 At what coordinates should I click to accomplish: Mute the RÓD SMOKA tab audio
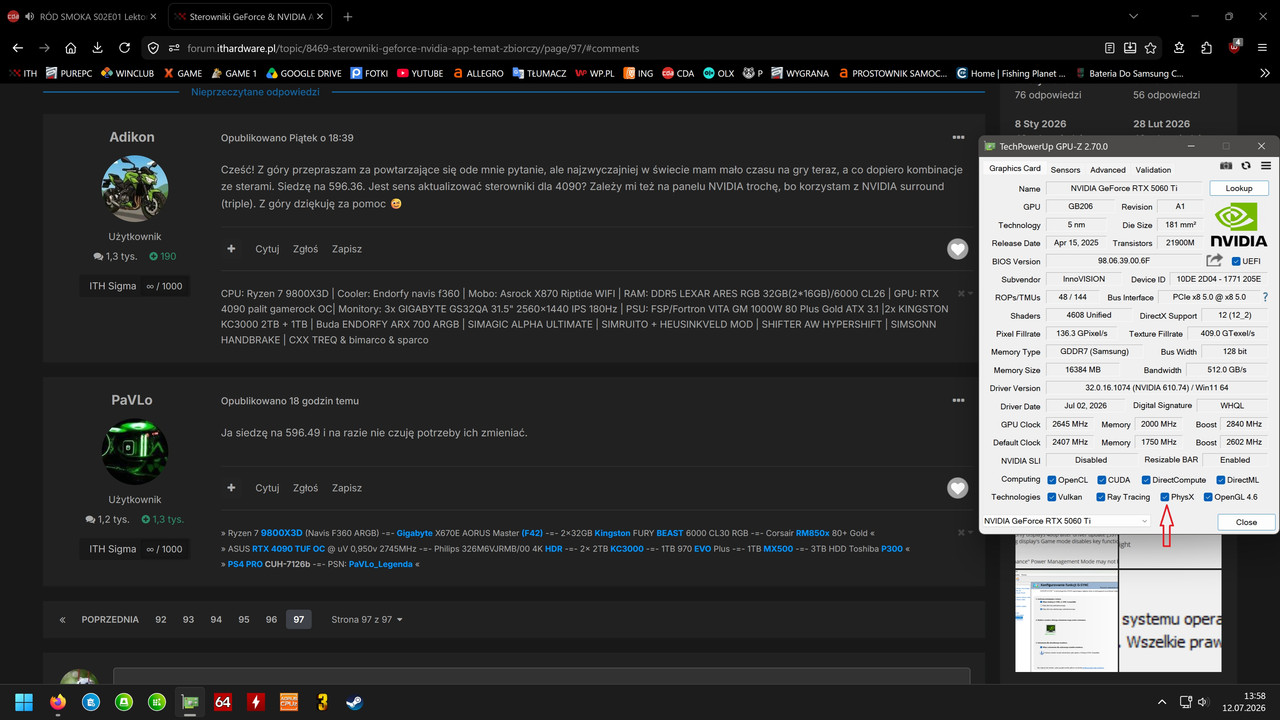click(28, 17)
